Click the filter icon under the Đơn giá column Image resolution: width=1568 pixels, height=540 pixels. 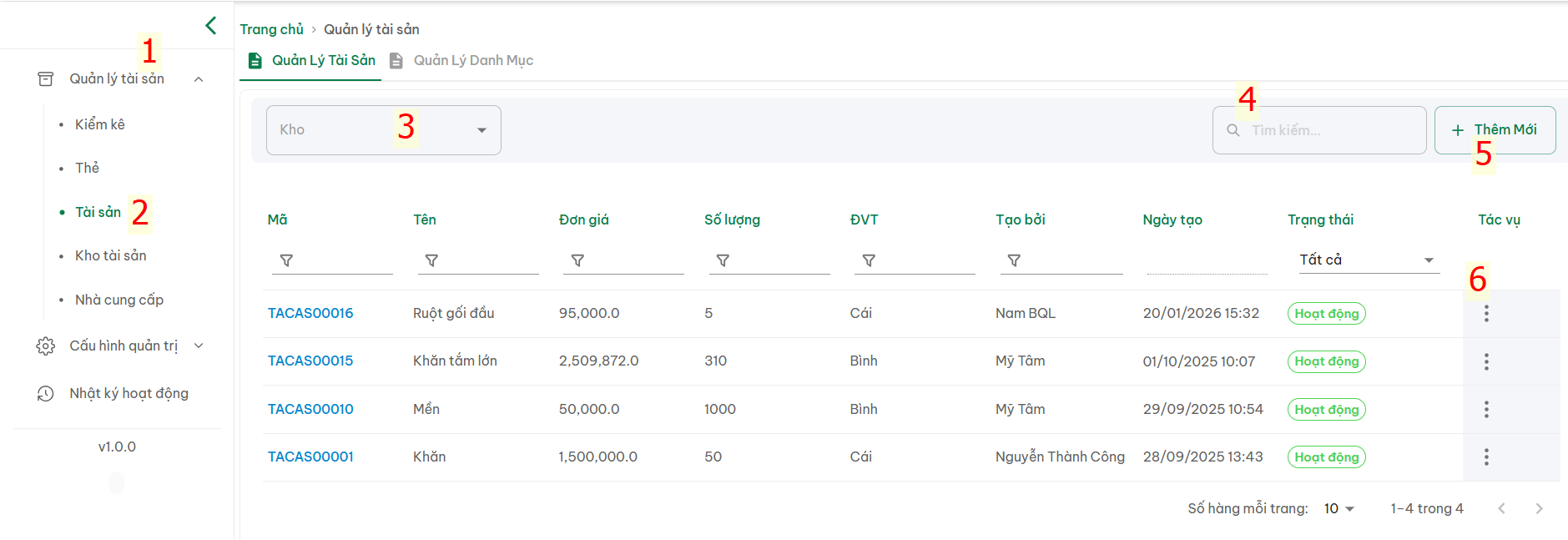click(577, 260)
